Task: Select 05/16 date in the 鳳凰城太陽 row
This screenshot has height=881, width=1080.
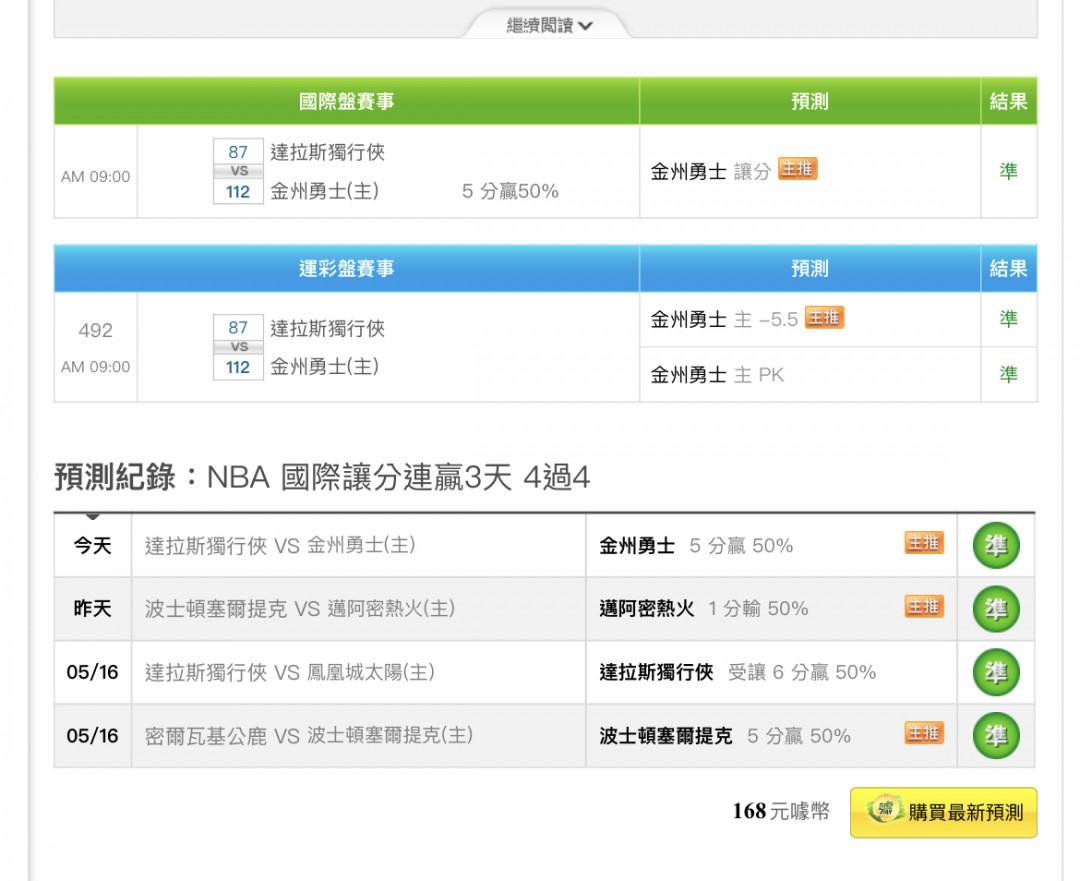Action: tap(92, 672)
